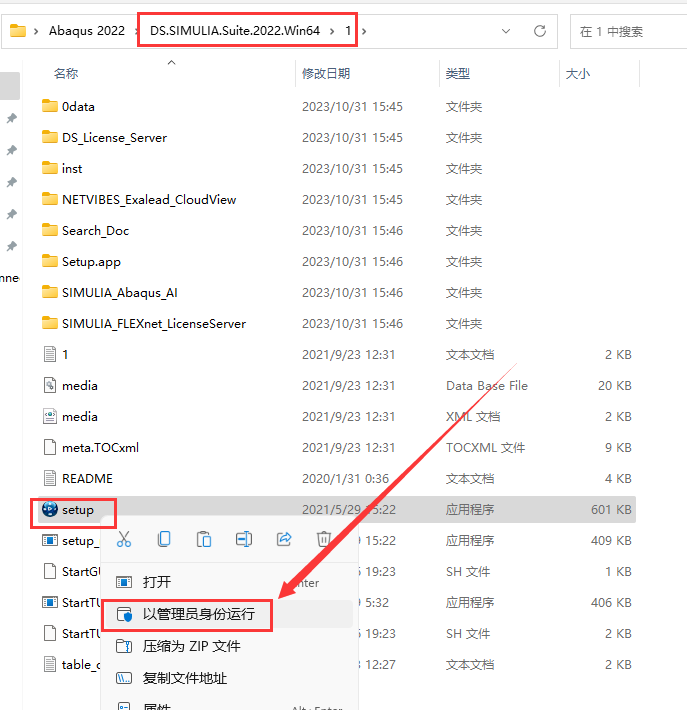
Task: Expand chevron after DS.SIMULIA.Suite.2022.Win64 breadcrumb
Action: tap(332, 31)
